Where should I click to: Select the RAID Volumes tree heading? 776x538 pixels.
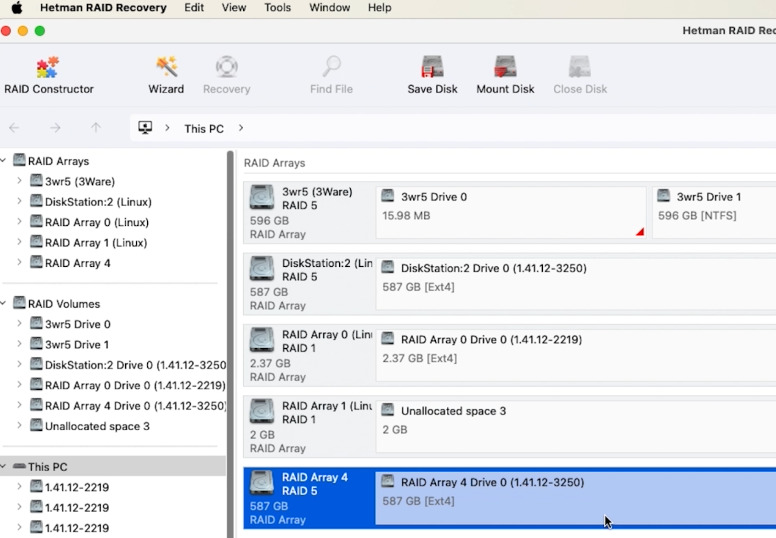click(64, 304)
